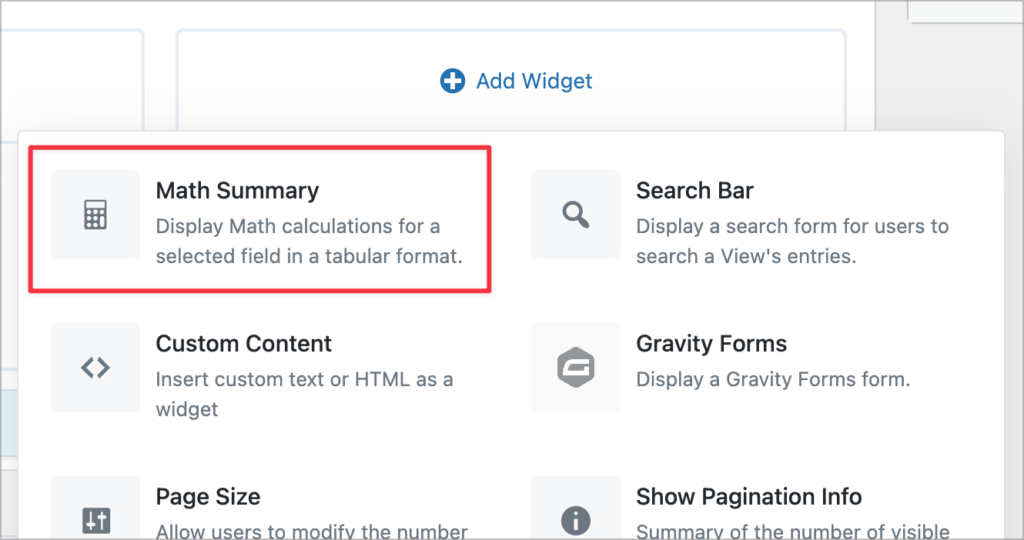Select the Math Summary widget title

pos(237,190)
